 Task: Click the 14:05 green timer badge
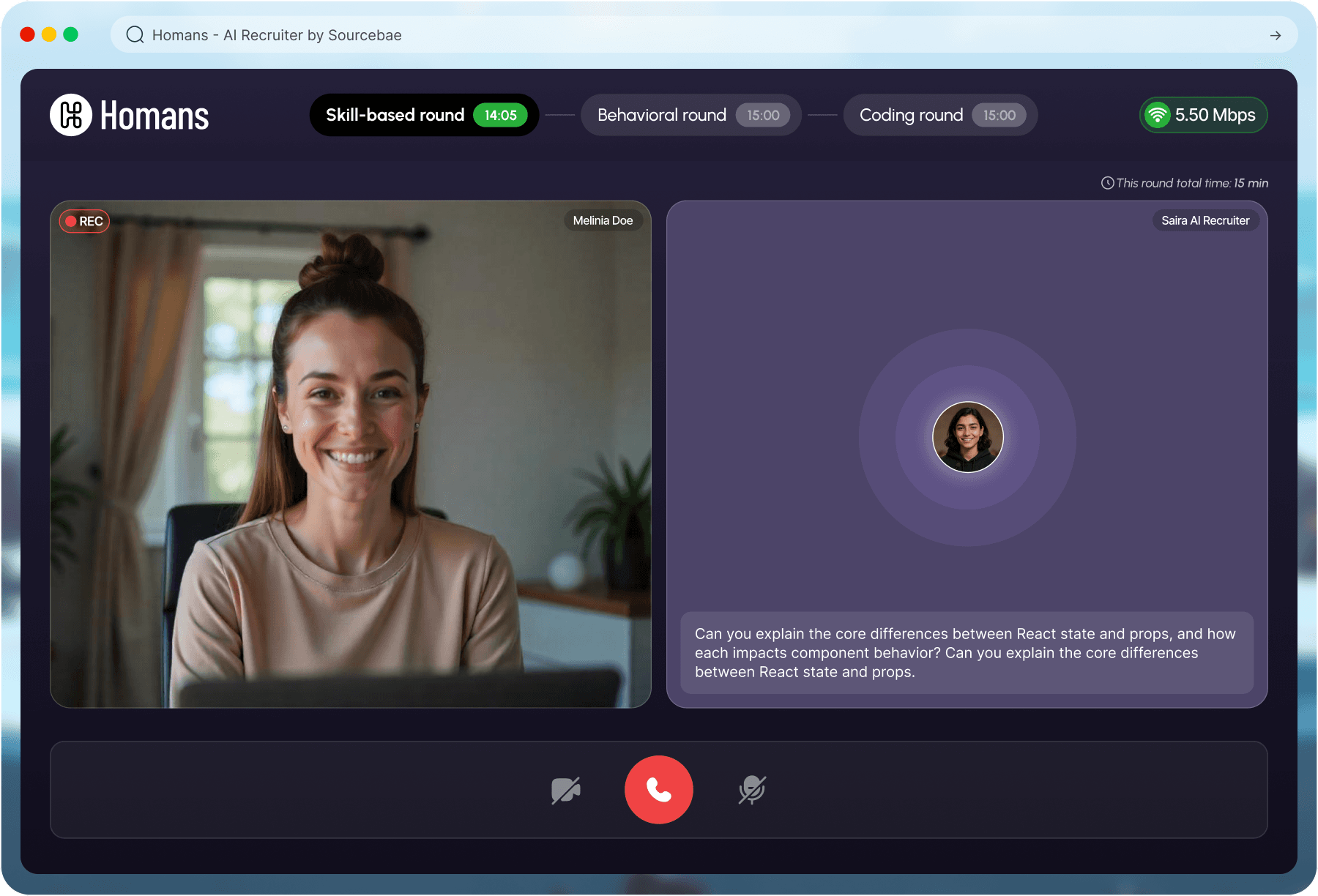(x=500, y=115)
